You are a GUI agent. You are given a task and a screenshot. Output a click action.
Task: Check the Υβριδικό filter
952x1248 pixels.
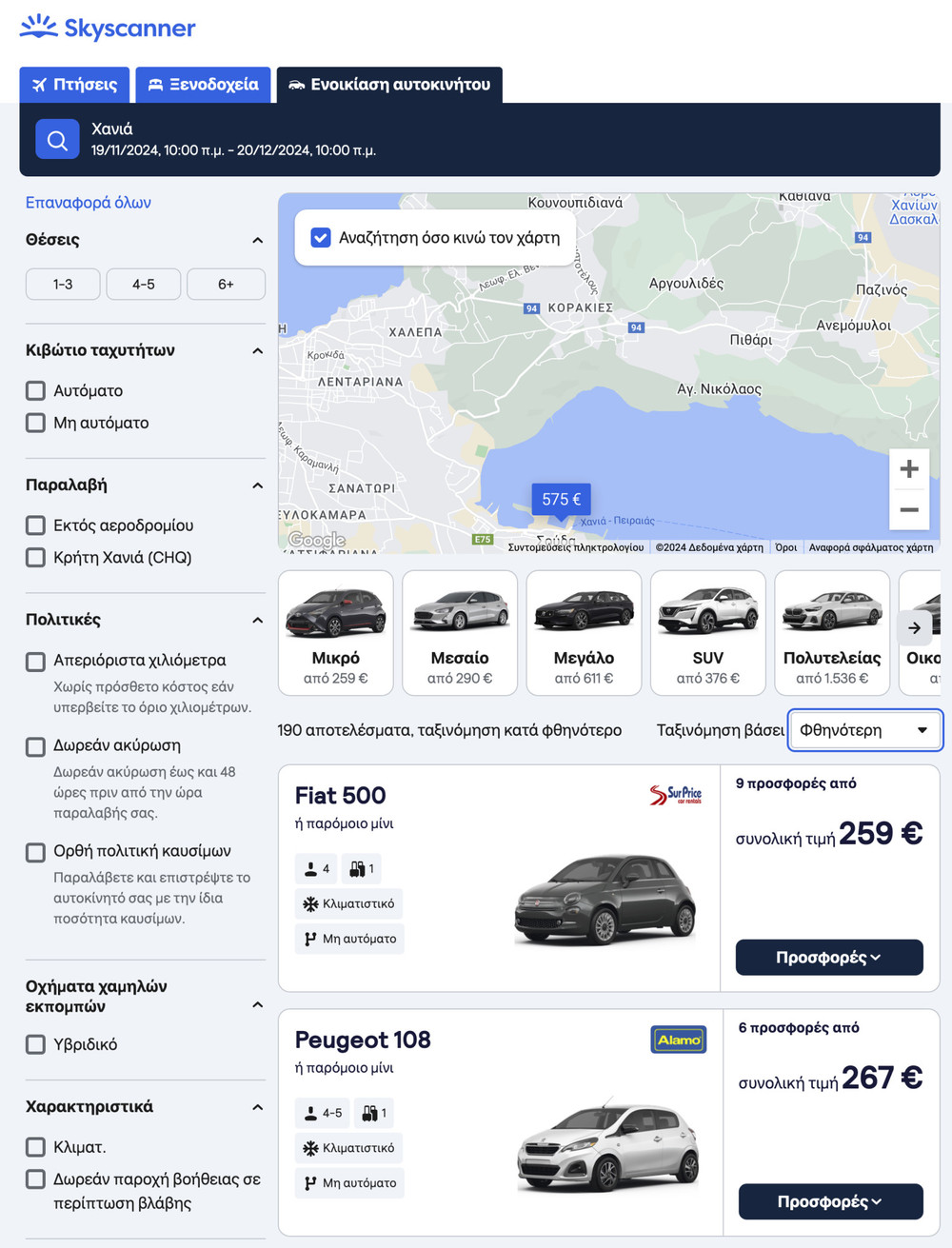coord(36,1045)
